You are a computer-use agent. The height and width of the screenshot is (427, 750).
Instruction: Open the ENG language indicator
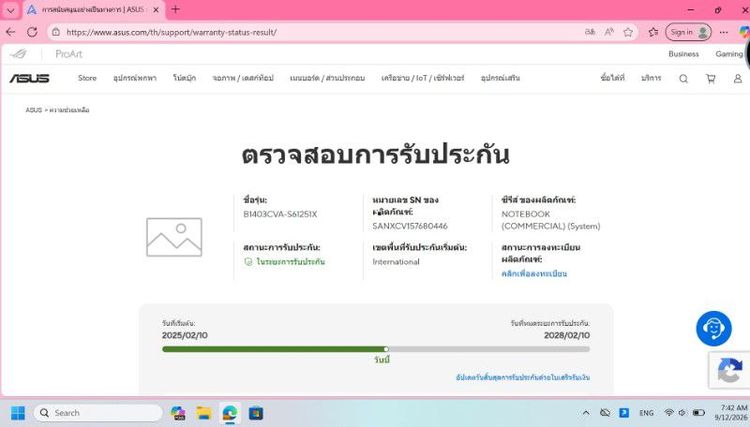(646, 413)
